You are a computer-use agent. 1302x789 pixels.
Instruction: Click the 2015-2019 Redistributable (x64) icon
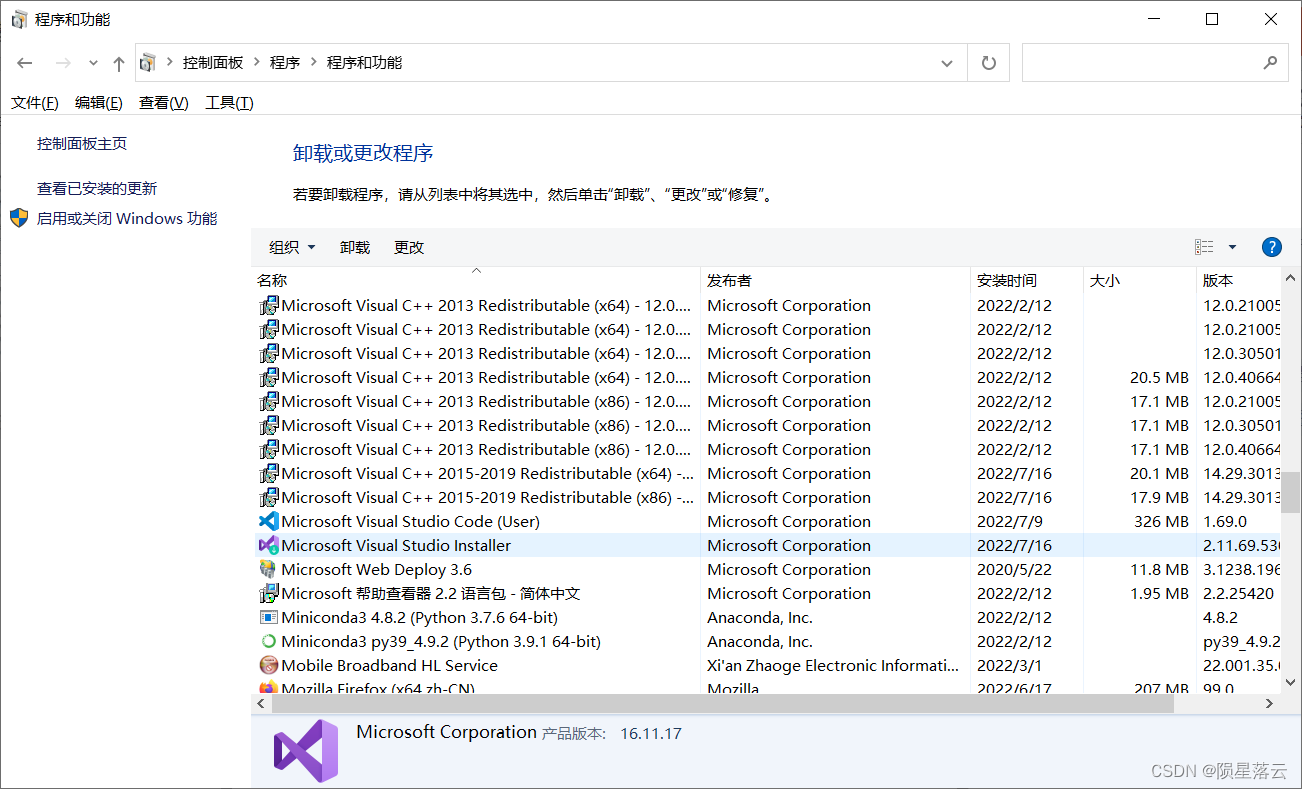tap(268, 473)
